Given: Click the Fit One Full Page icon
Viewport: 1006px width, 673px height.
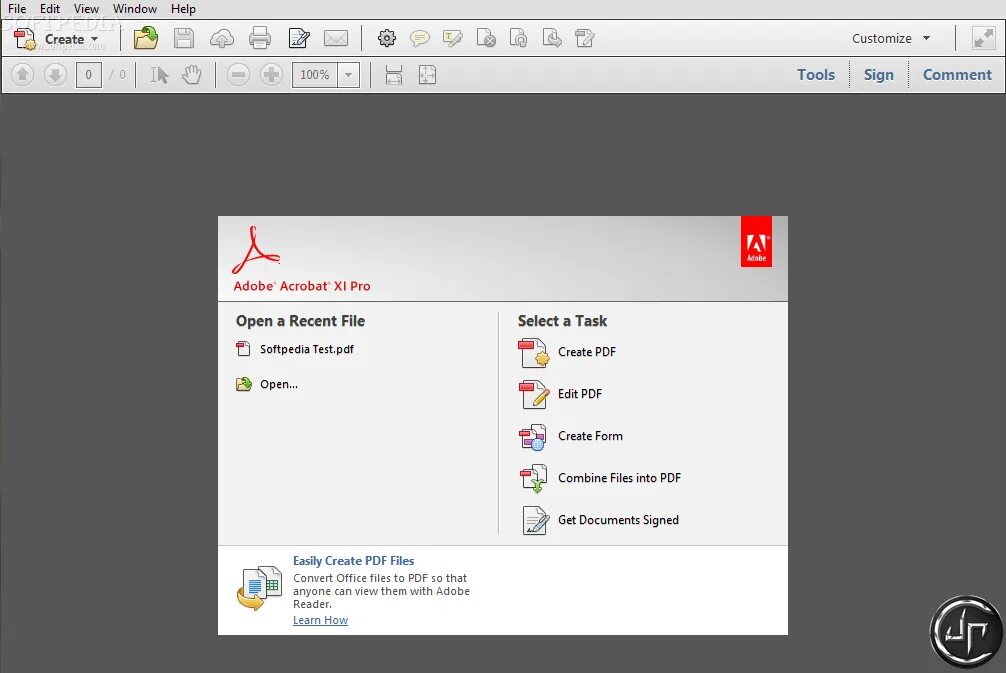Looking at the screenshot, I should 427,75.
